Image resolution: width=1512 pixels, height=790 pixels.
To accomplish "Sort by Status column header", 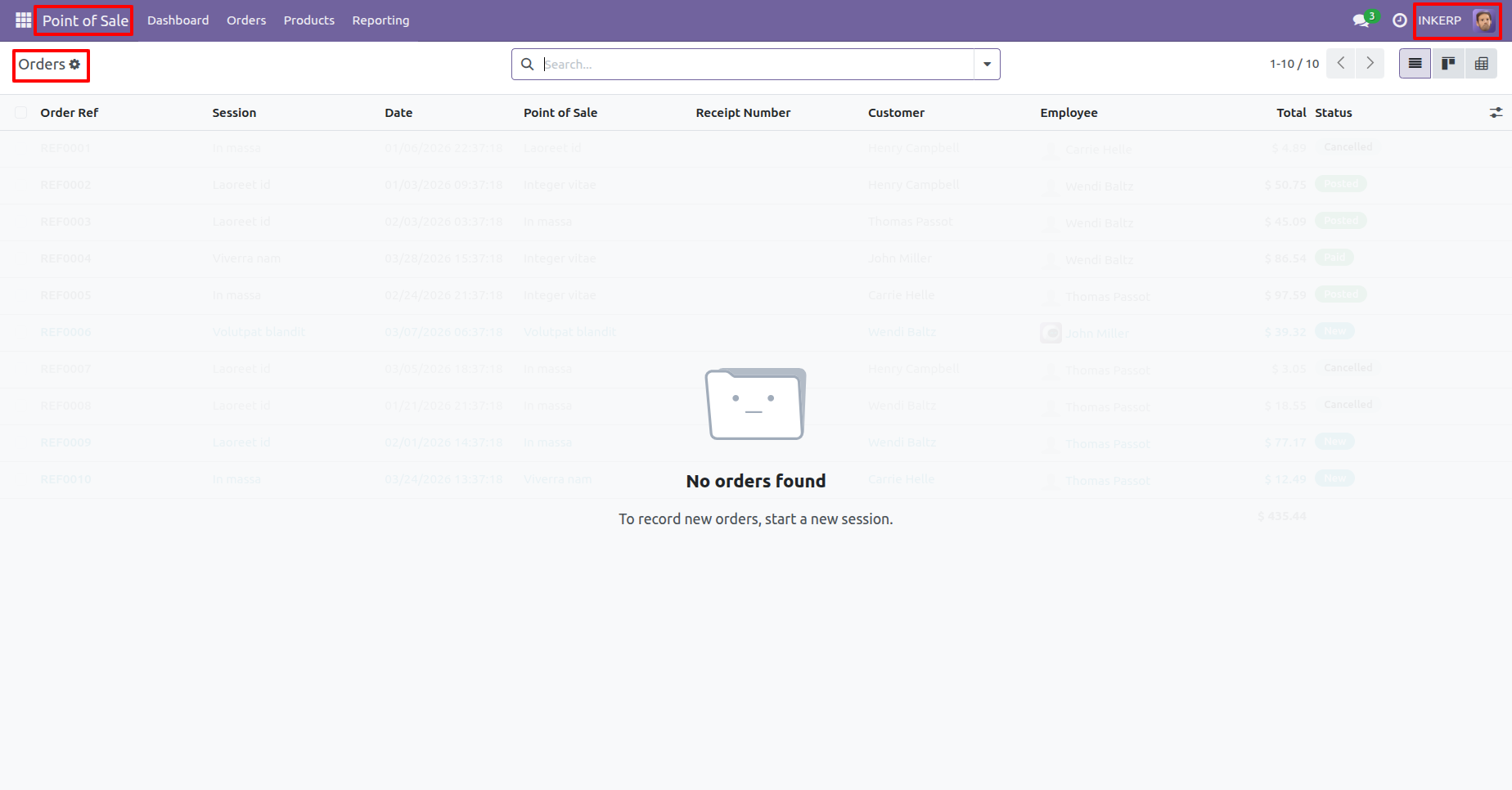I will point(1334,113).
